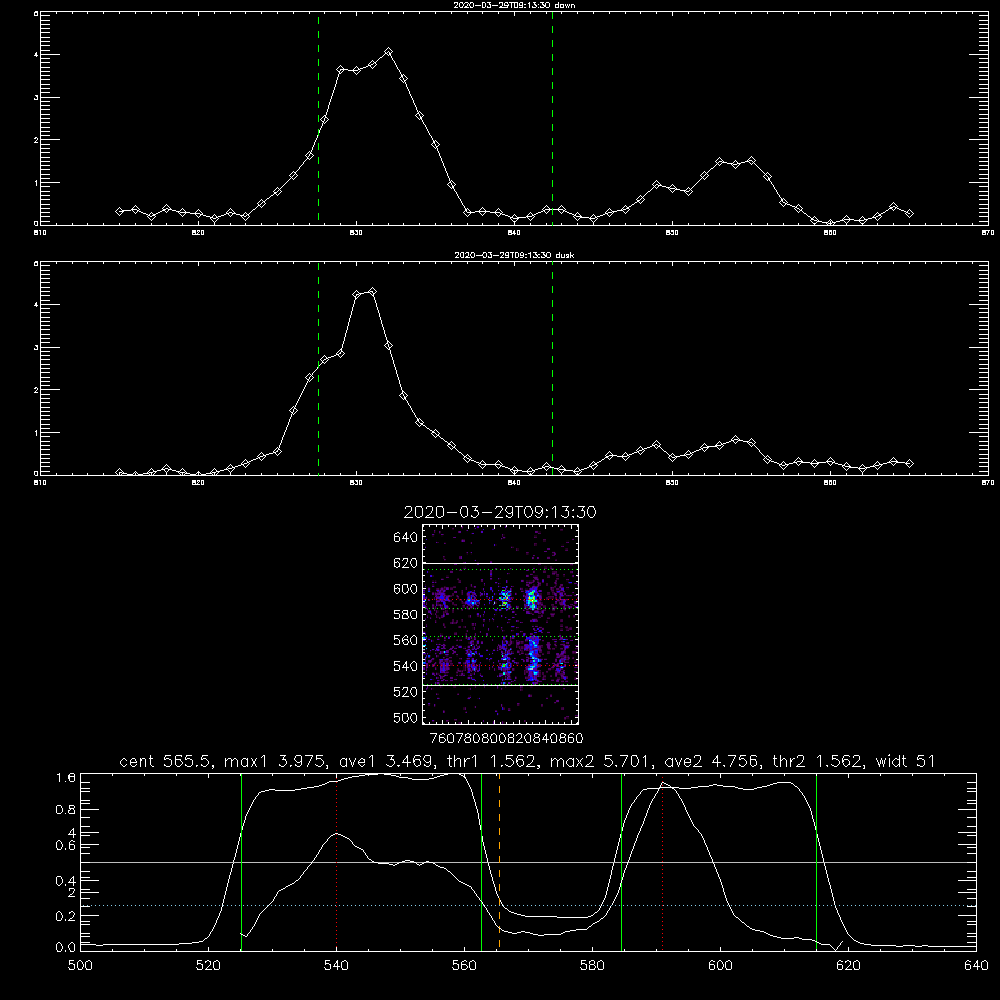Click the upper white horizontal line on heat map
The height and width of the screenshot is (1000, 1000).
[x=500, y=563]
